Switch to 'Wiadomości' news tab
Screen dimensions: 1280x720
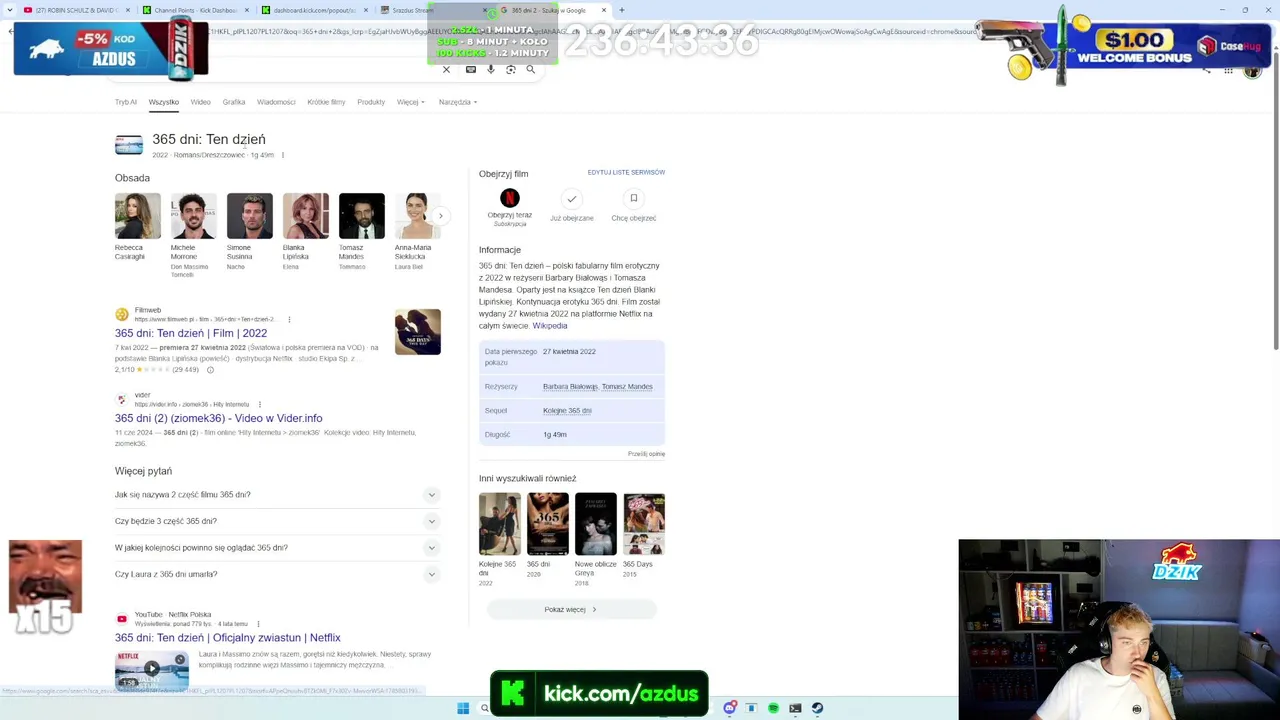pyautogui.click(x=276, y=102)
